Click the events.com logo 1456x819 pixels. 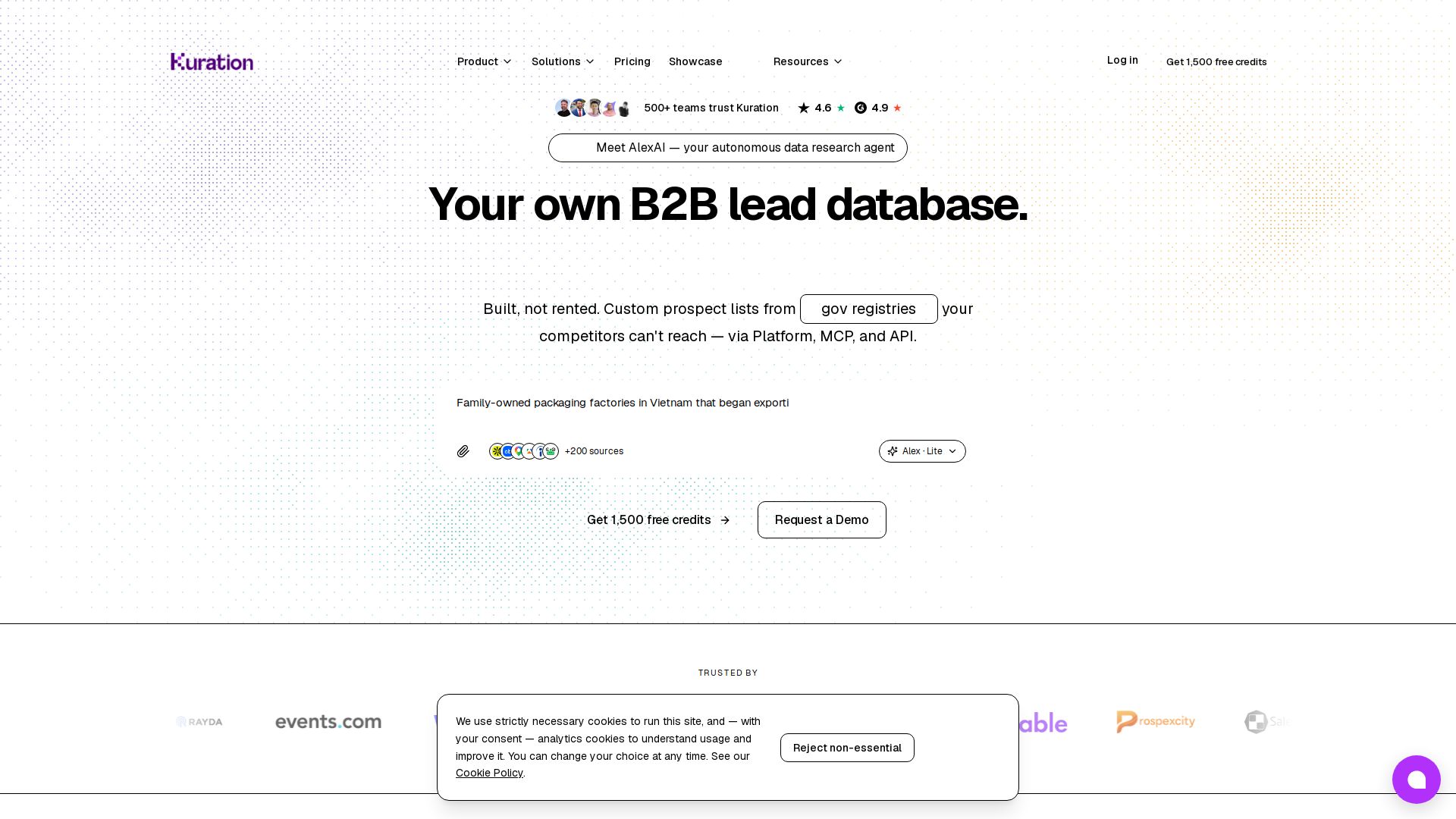tap(328, 722)
